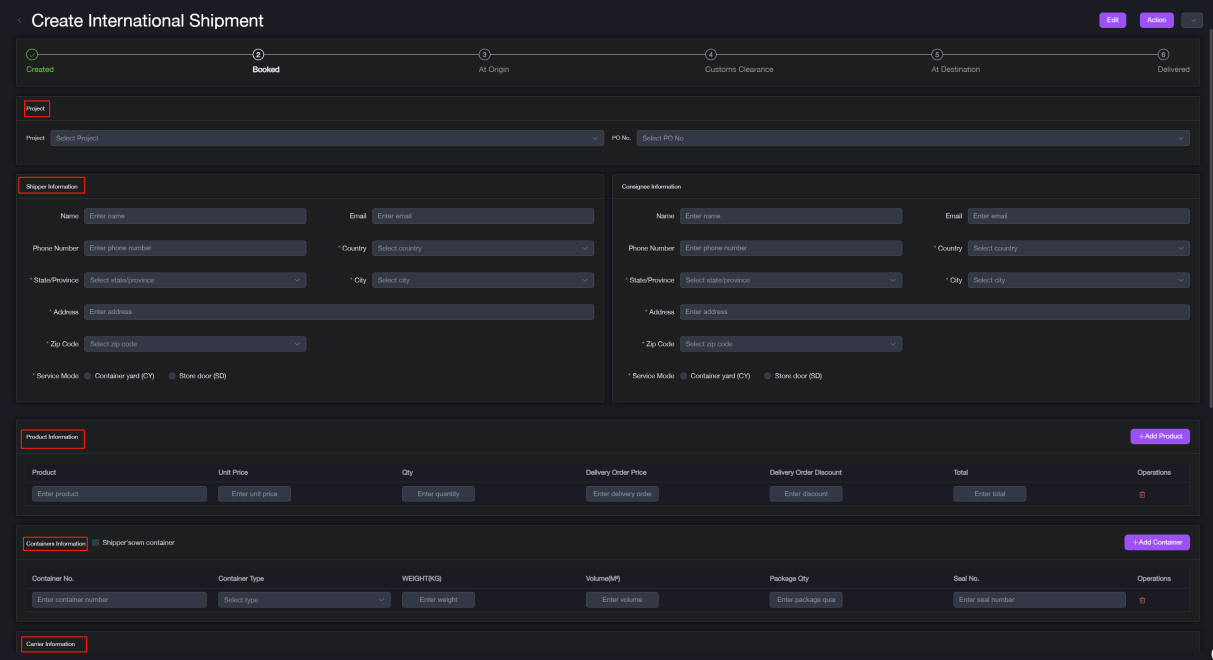Select the Booked step circle

pos(258,54)
